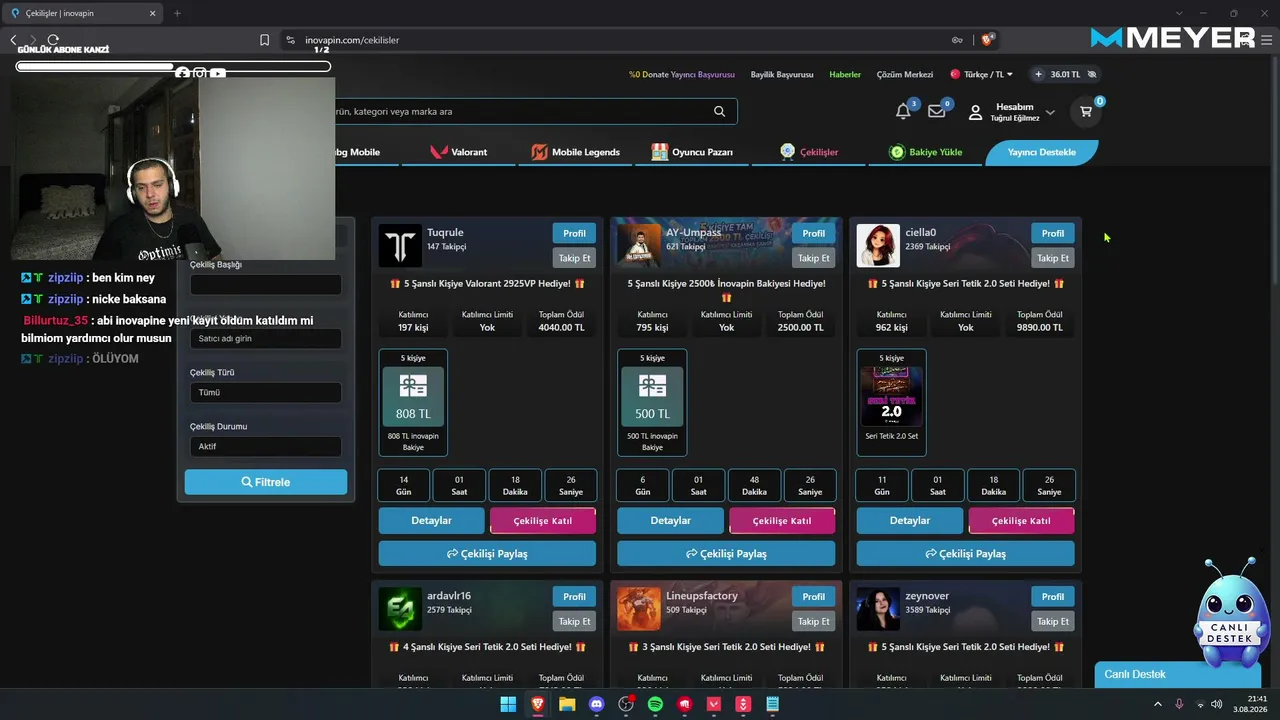Screen dimensions: 1280x720
Task: Click ciella0's avatar picture
Action: pos(878,245)
